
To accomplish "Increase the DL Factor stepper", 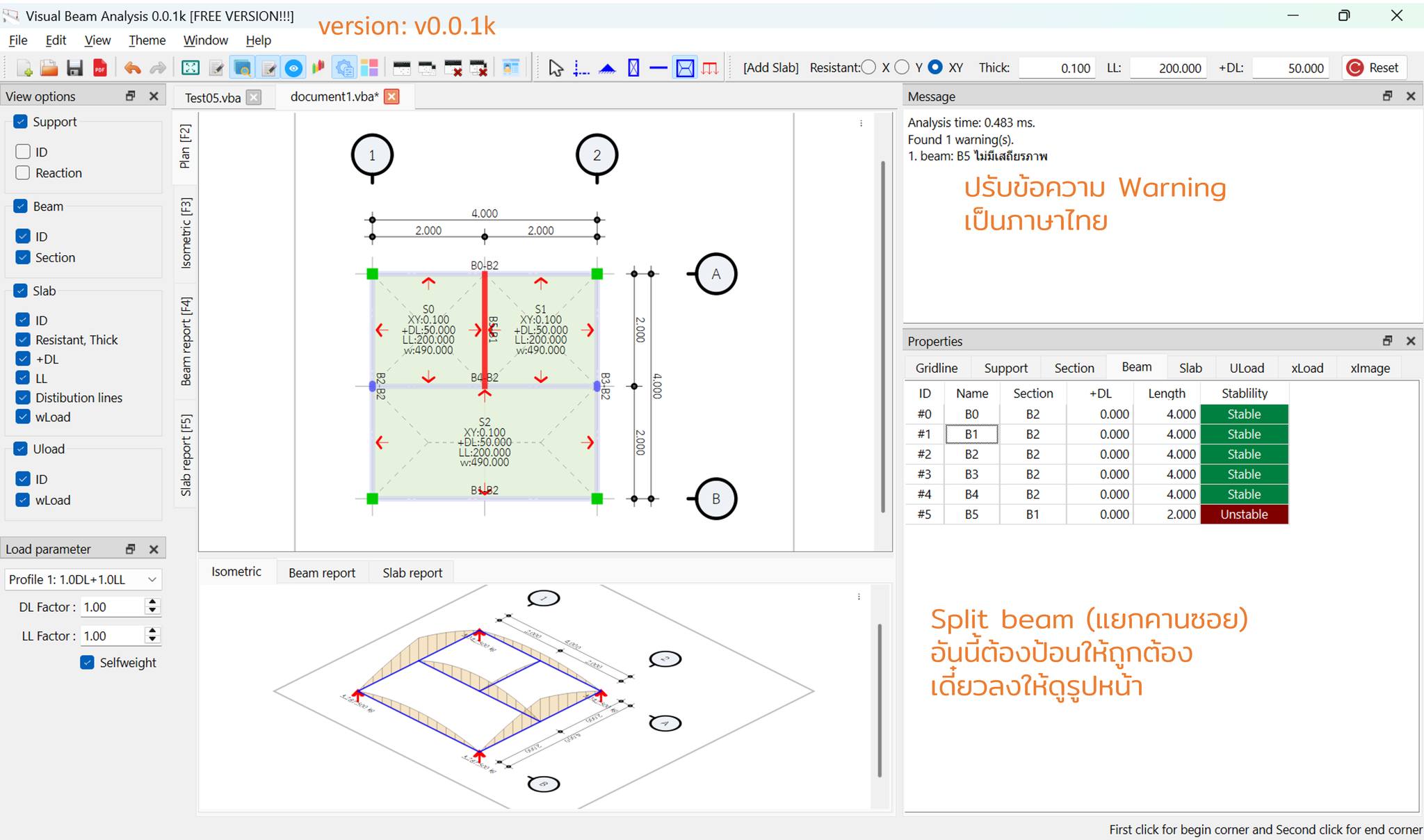I will coord(153,602).
